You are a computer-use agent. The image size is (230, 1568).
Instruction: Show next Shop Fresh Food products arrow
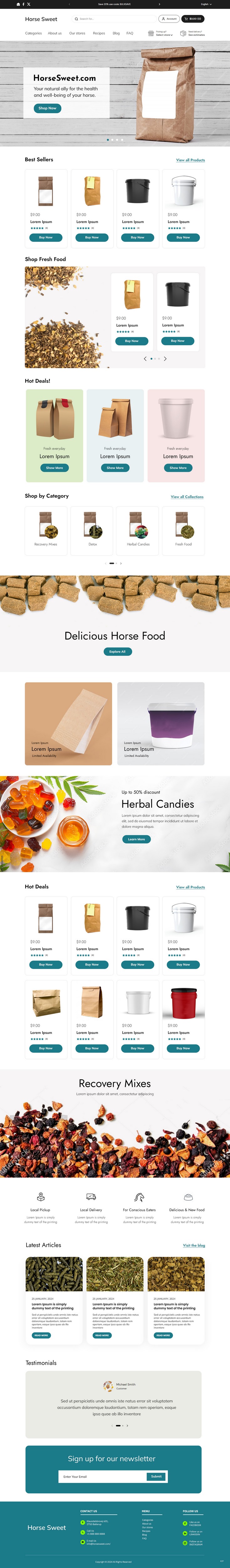point(165,358)
